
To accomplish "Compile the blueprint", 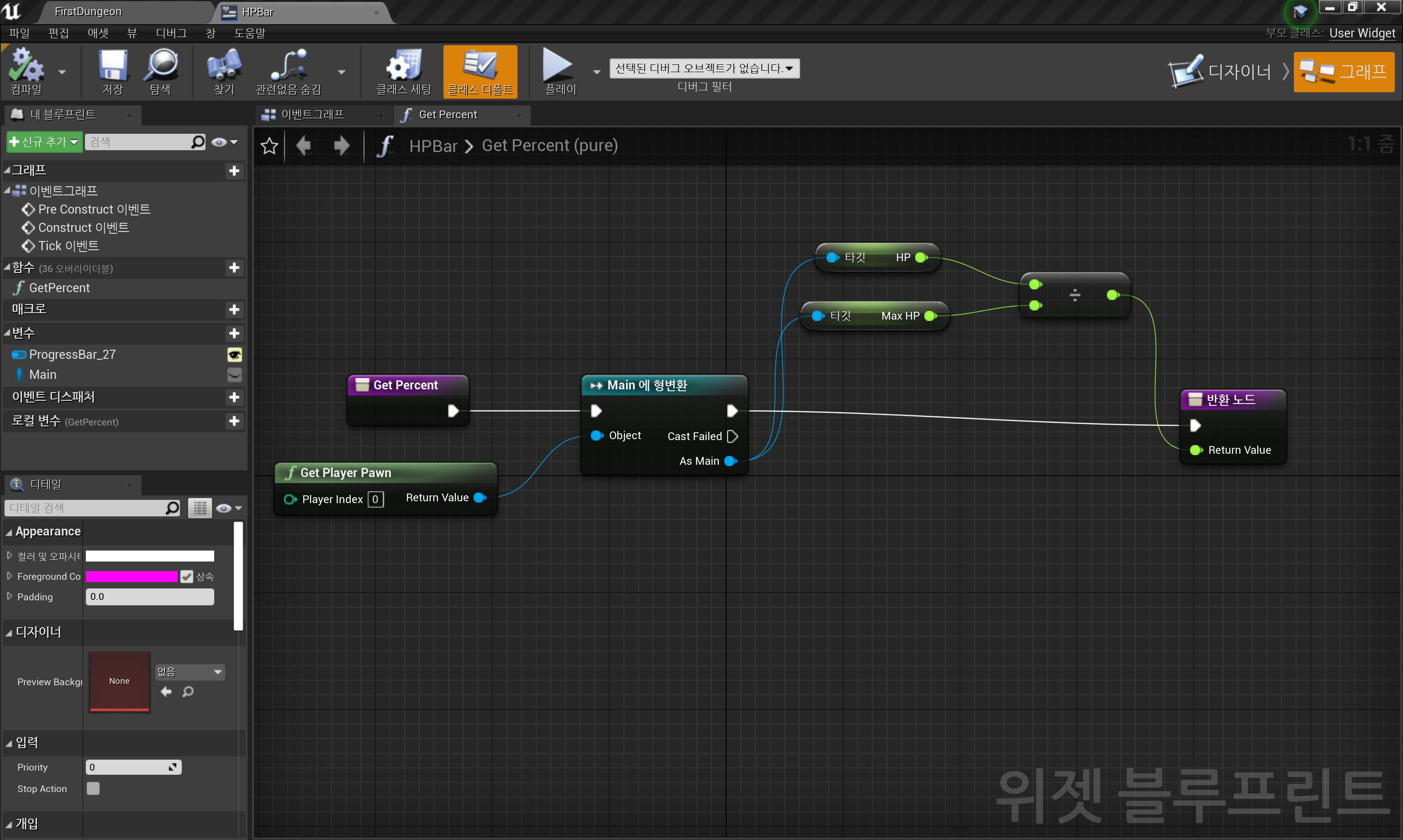I will click(x=26, y=71).
